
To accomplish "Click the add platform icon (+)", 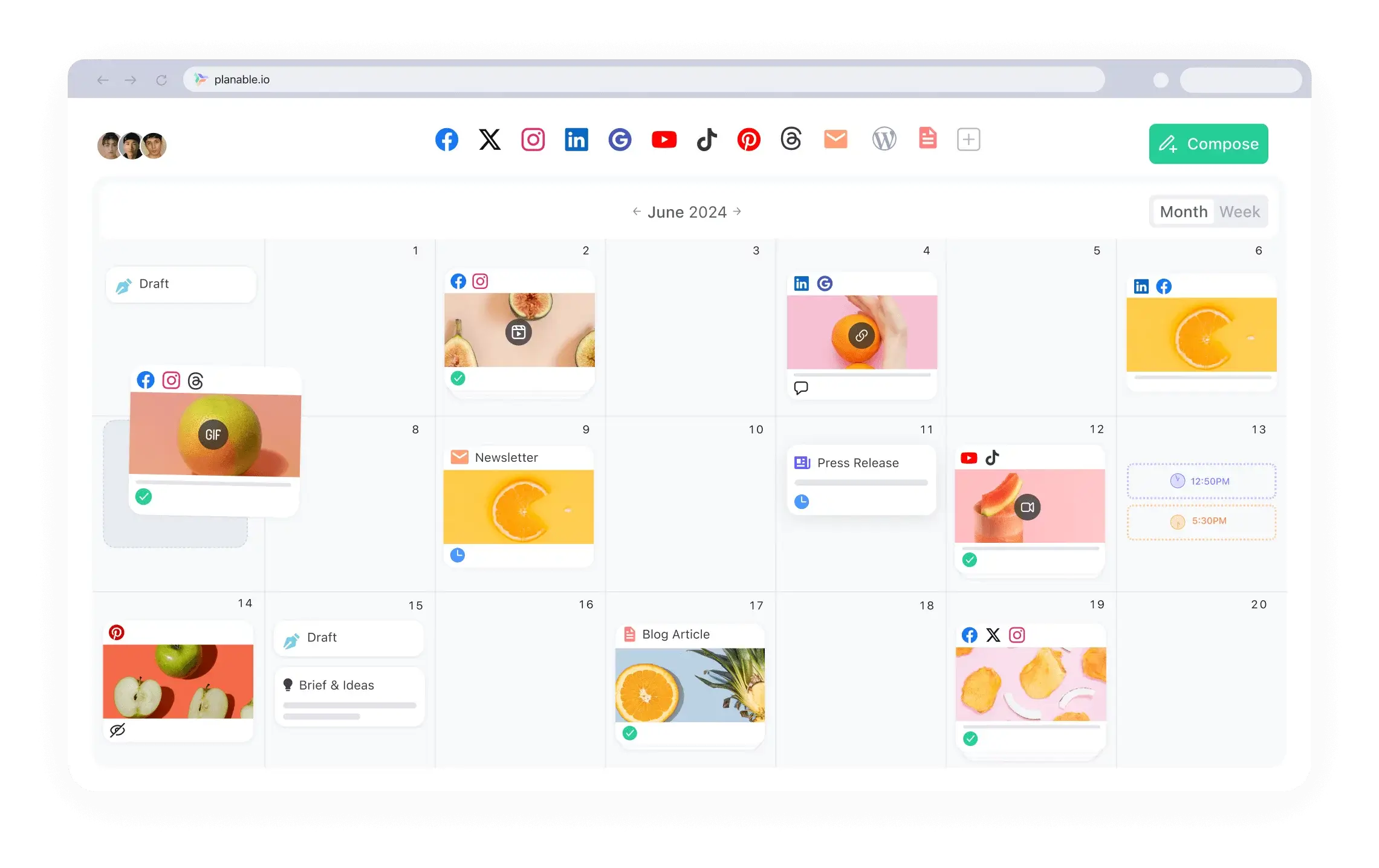I will [967, 139].
